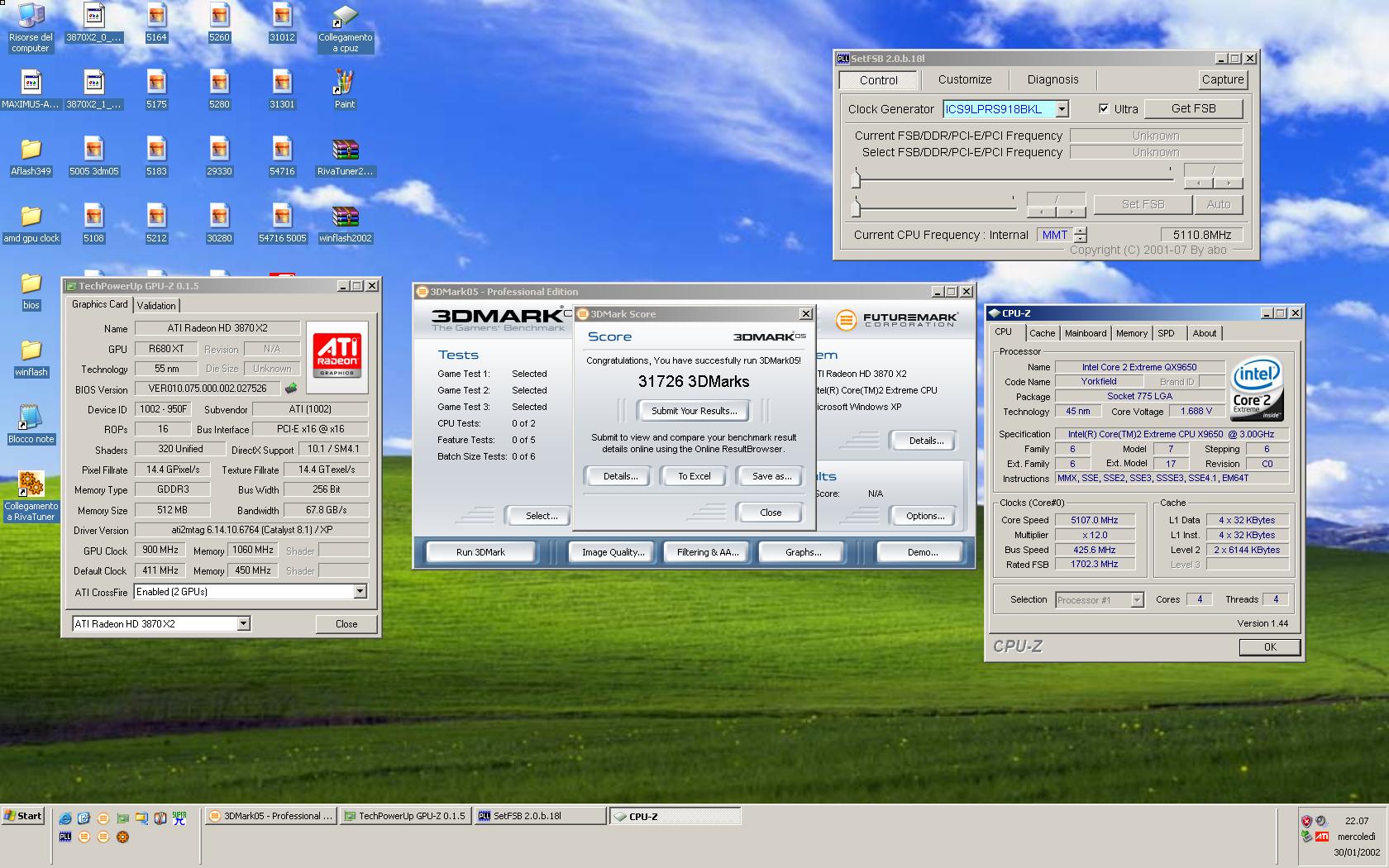The image size is (1389, 868).
Task: Expand the ATI CrossFire dropdown in GPU-Z
Action: click(360, 592)
